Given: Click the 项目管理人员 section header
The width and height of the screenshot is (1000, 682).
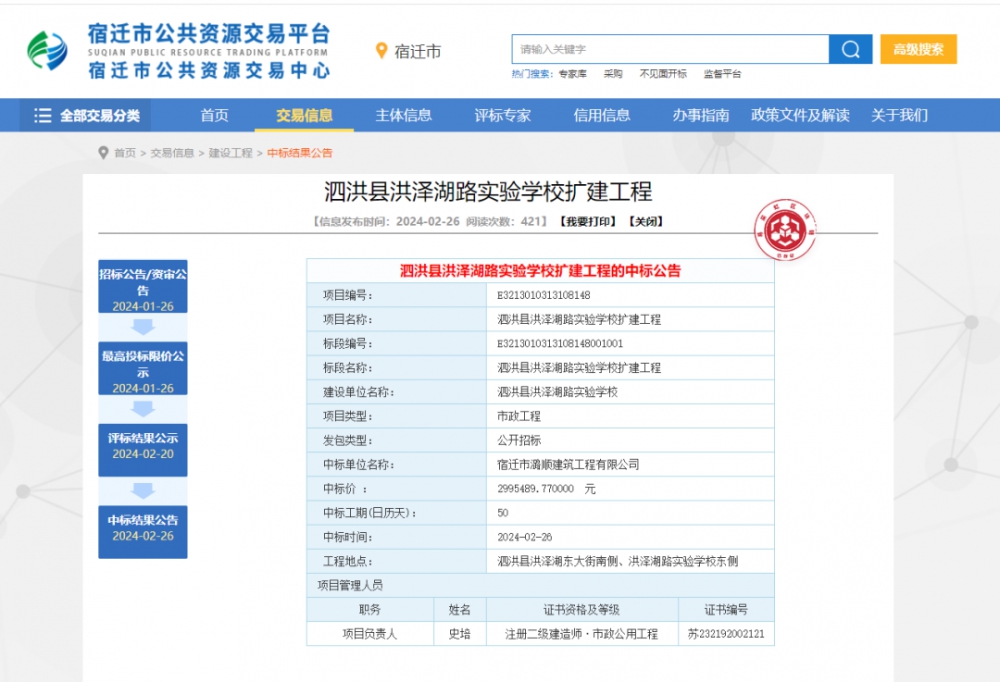Looking at the screenshot, I should (349, 586).
